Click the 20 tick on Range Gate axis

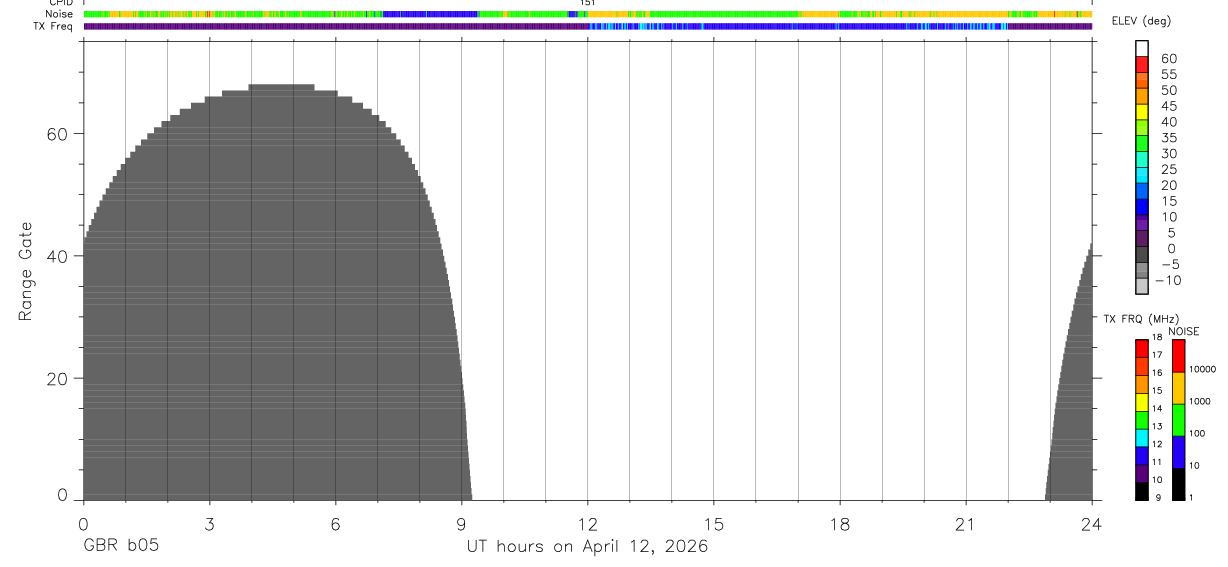[59, 379]
